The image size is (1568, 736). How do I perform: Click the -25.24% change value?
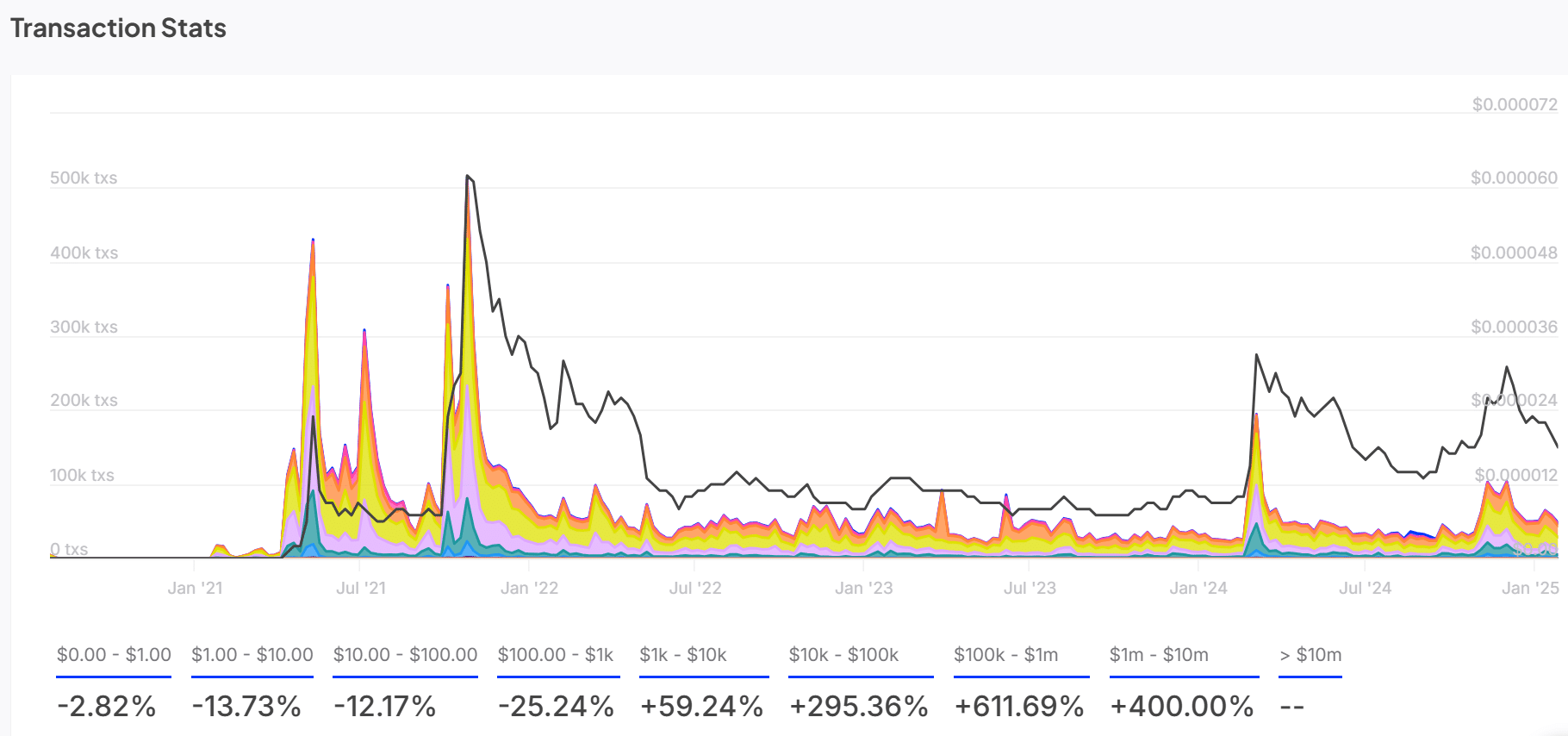click(556, 707)
